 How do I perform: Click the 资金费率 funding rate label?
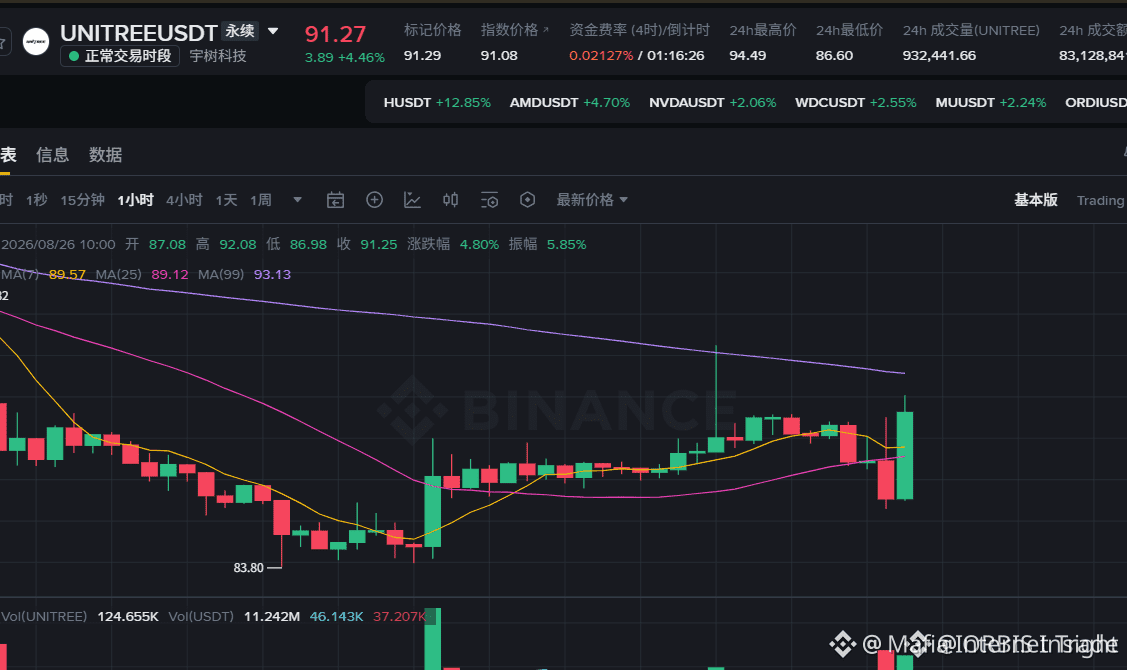click(x=639, y=30)
